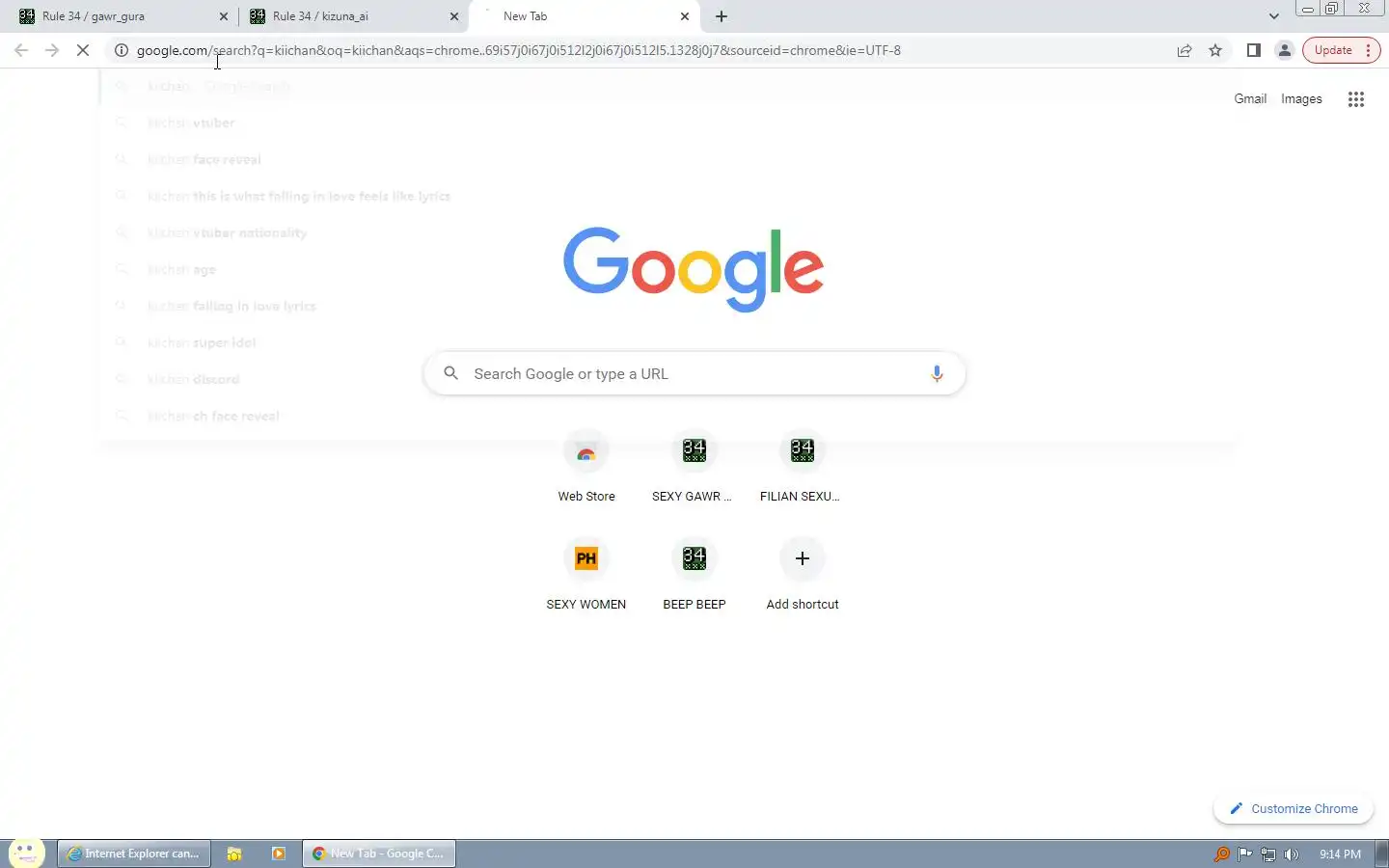The height and width of the screenshot is (868, 1389).
Task: Select the New Tab browser tab
Action: (x=584, y=16)
